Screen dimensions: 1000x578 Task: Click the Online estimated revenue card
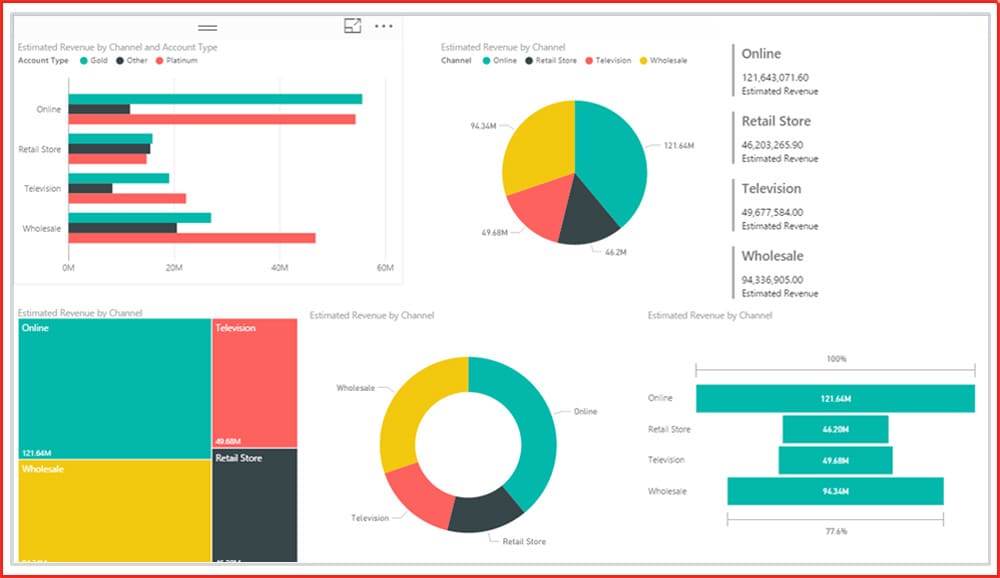(780, 70)
